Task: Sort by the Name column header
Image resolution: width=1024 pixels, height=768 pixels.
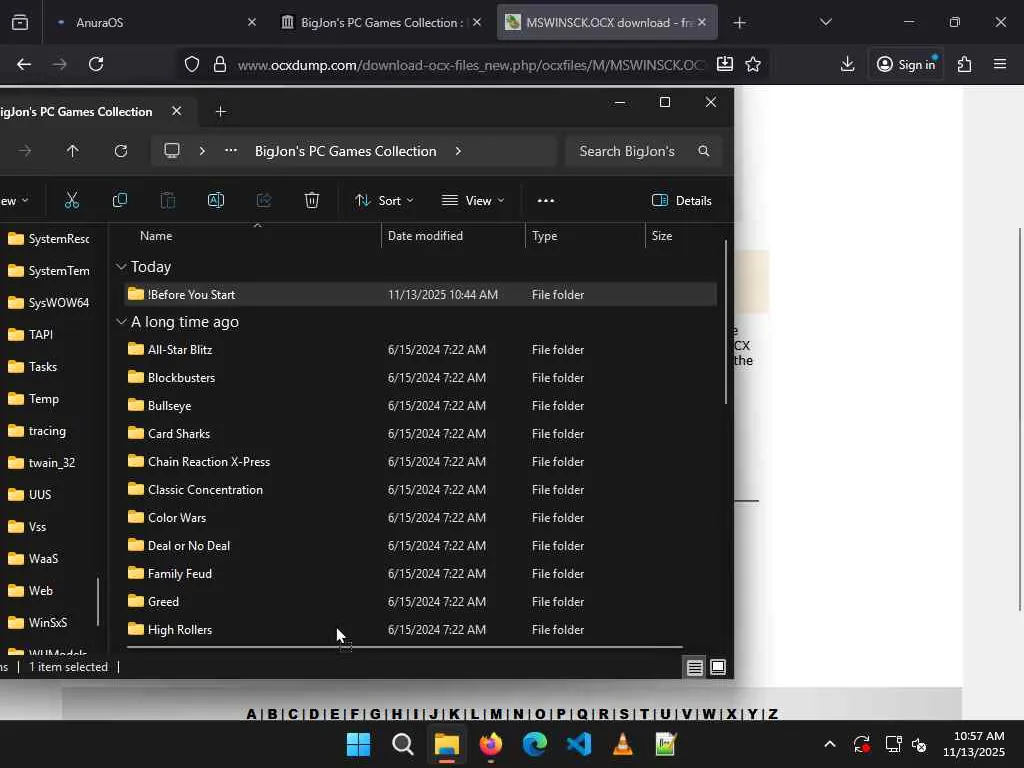Action: tap(156, 236)
